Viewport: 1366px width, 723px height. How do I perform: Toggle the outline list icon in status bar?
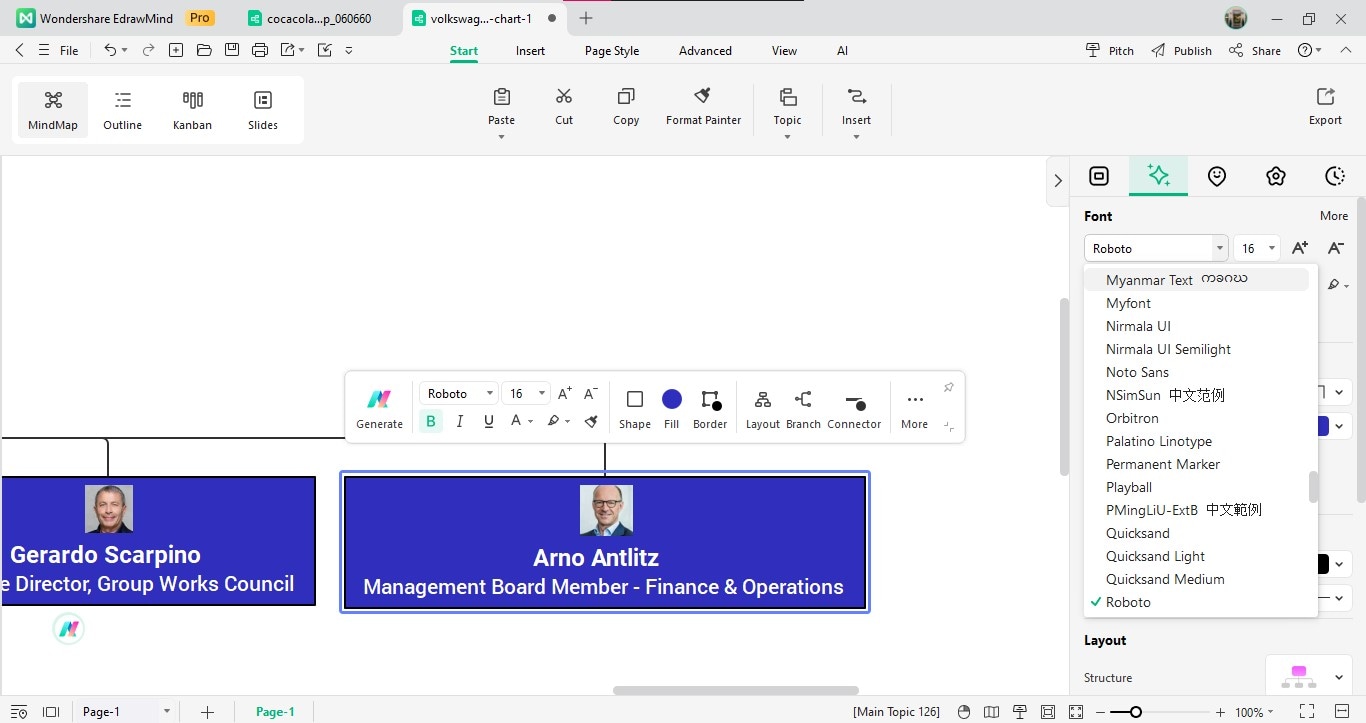point(18,712)
